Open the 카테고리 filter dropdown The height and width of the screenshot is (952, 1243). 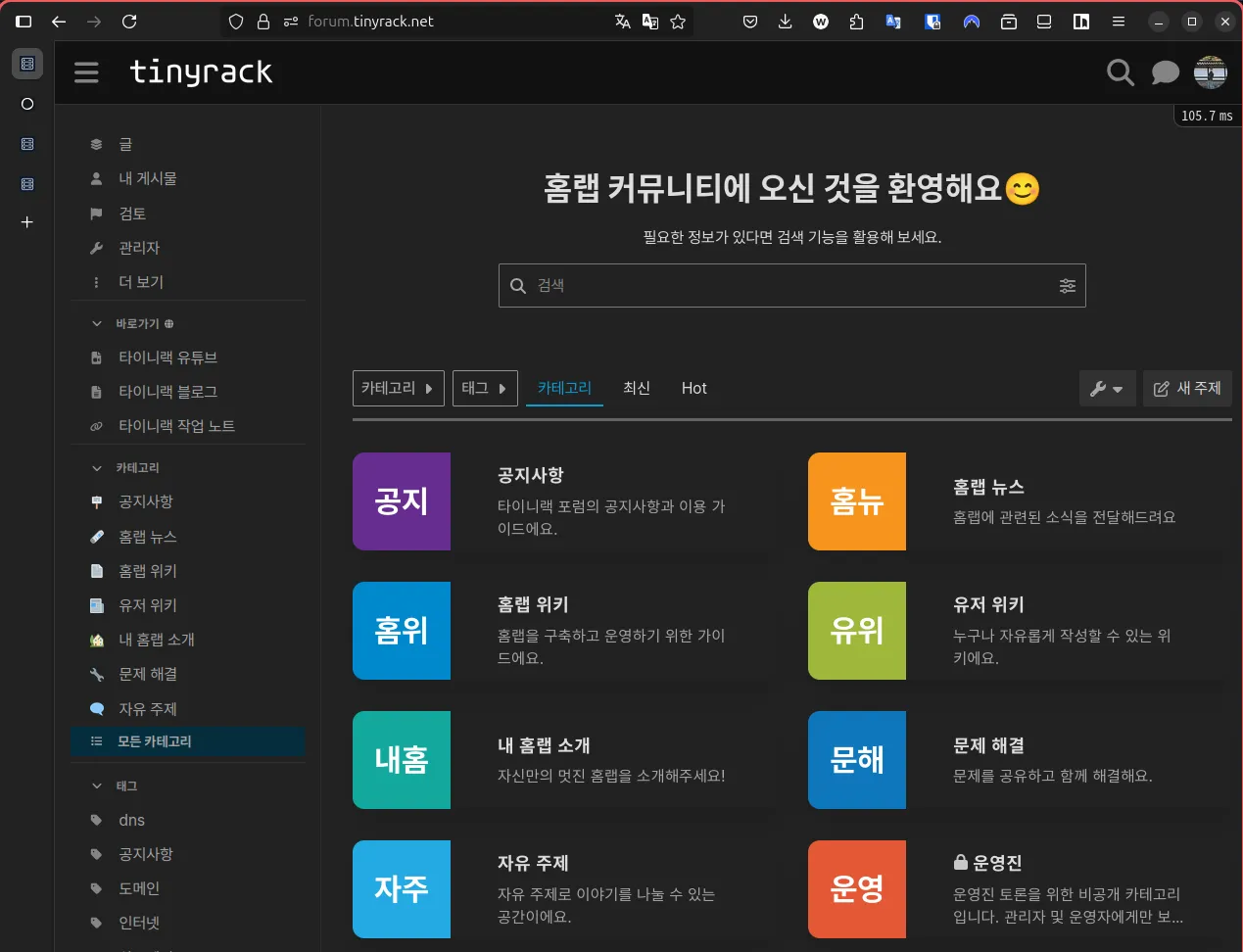point(399,389)
